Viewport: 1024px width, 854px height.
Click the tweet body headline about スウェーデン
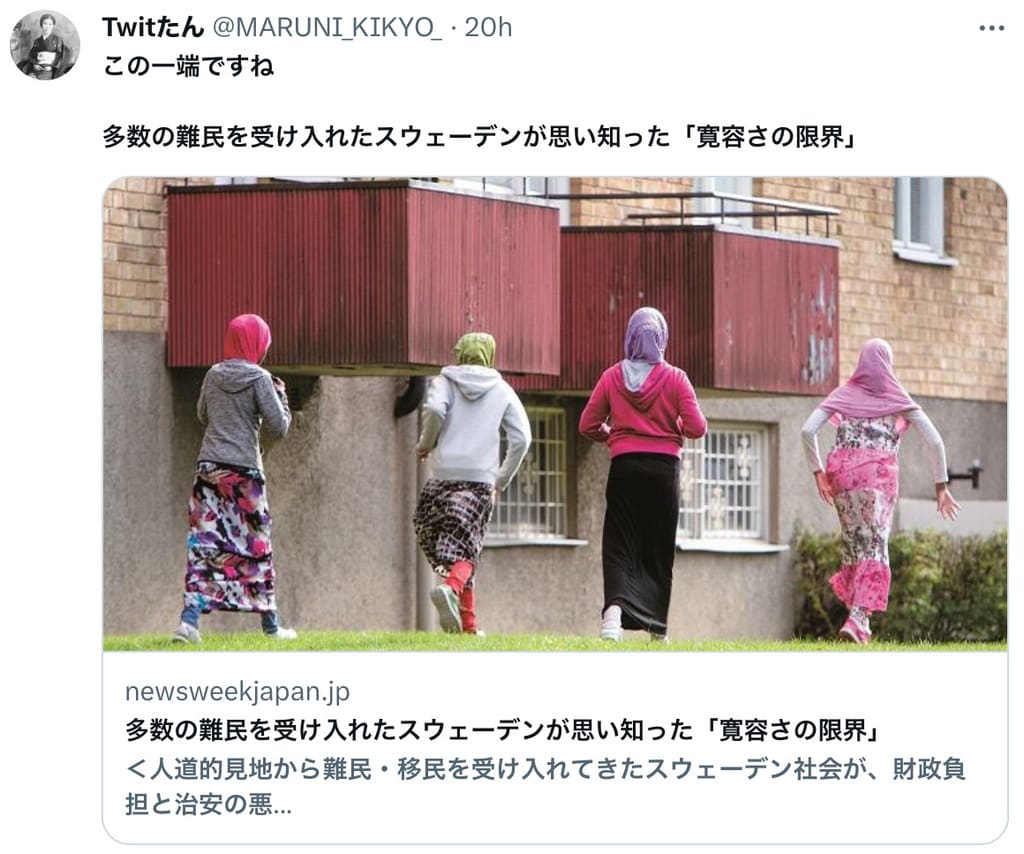[x=479, y=137]
